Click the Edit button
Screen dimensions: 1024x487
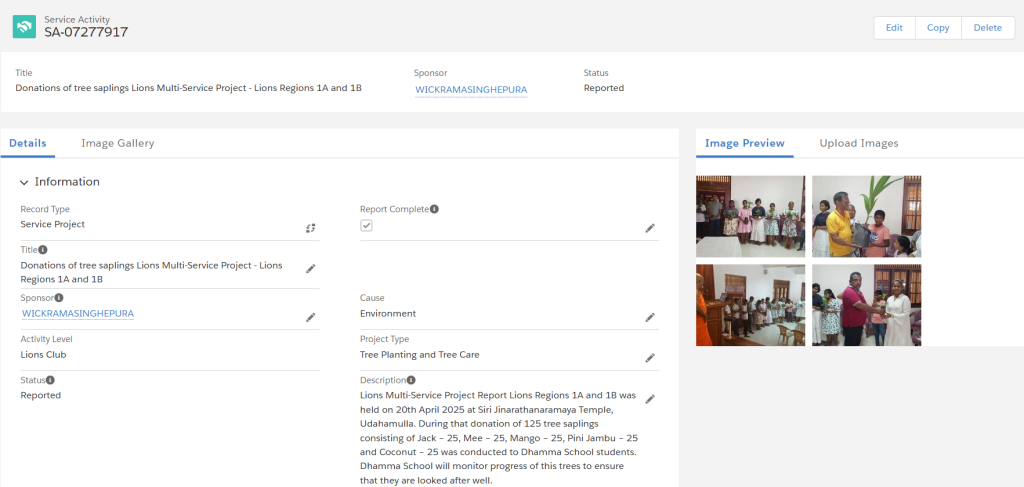pos(894,28)
